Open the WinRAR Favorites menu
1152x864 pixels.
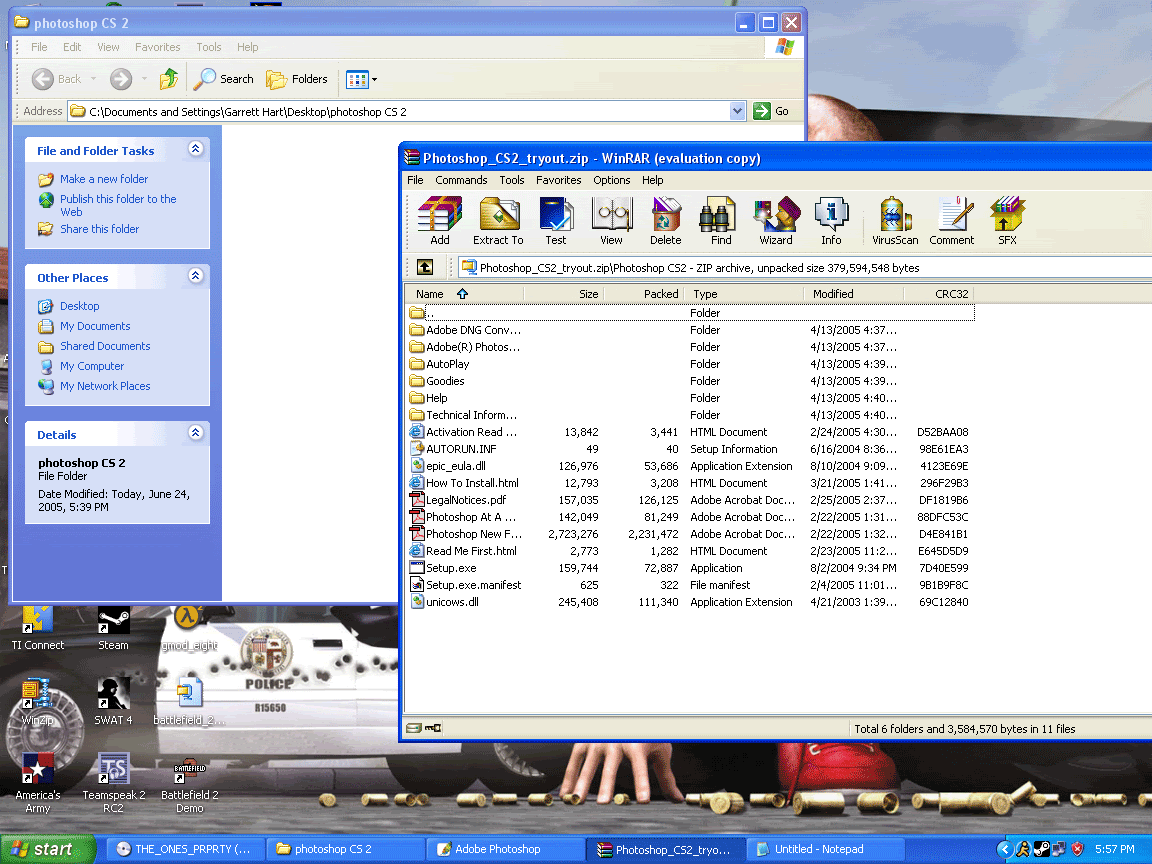pyautogui.click(x=558, y=180)
